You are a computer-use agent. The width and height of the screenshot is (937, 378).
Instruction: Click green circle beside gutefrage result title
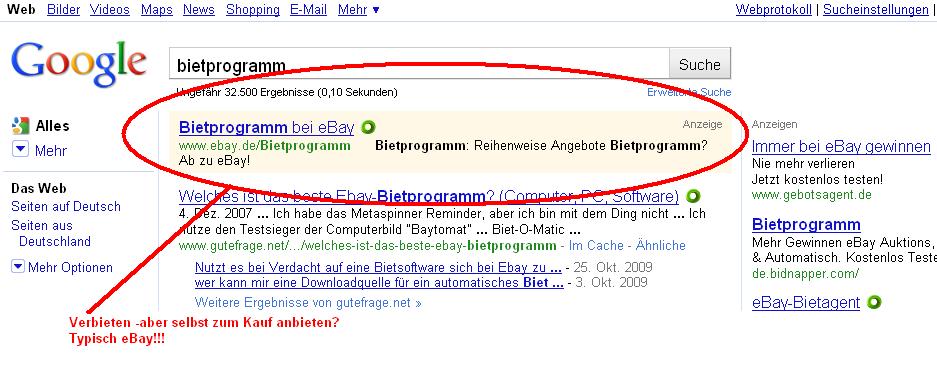[693, 196]
